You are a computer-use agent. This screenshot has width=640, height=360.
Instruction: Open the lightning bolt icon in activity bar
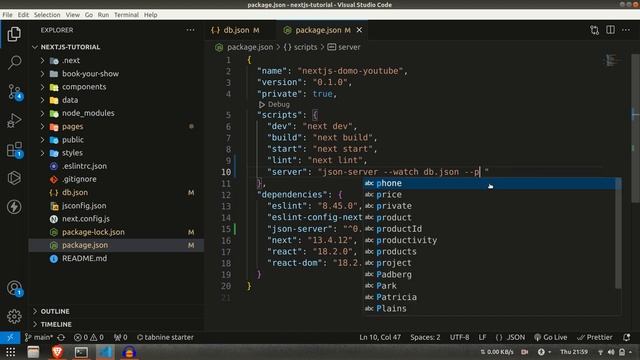14,207
